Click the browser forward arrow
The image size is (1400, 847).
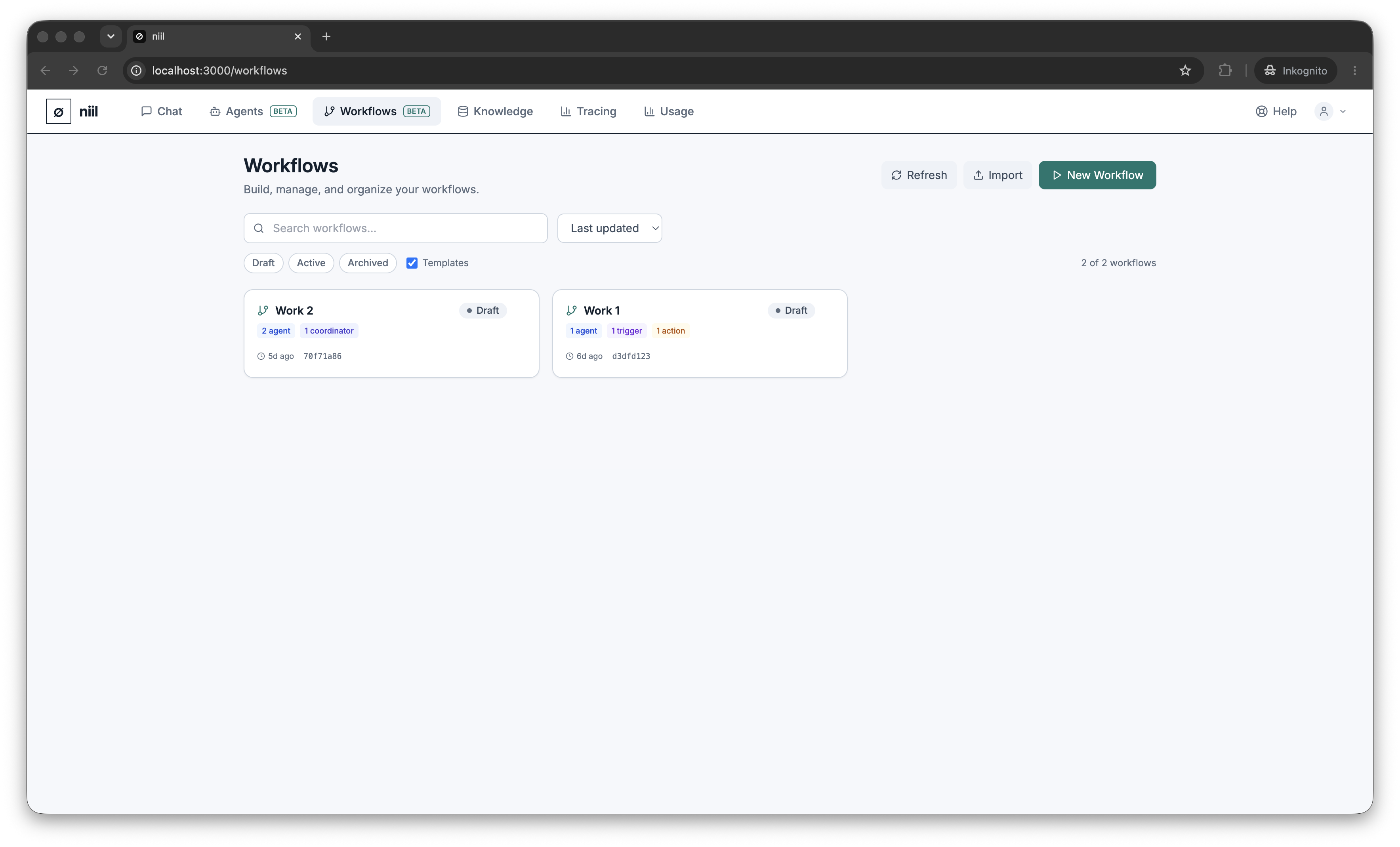[73, 71]
